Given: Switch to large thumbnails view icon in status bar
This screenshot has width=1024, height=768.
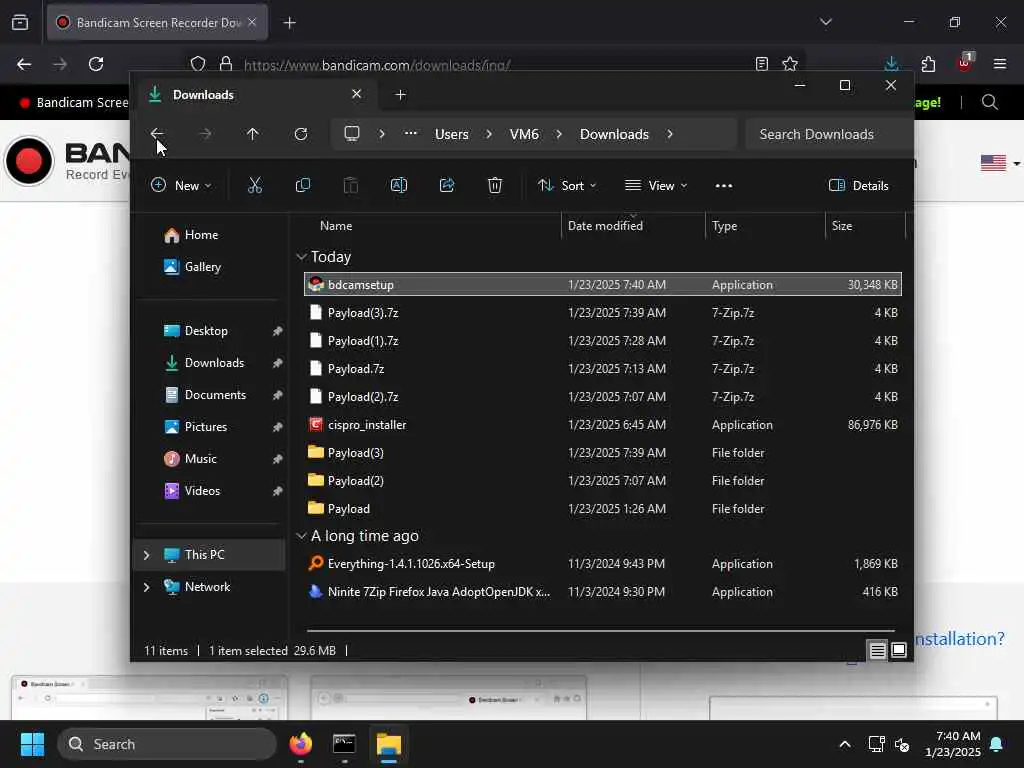Looking at the screenshot, I should click(x=899, y=650).
